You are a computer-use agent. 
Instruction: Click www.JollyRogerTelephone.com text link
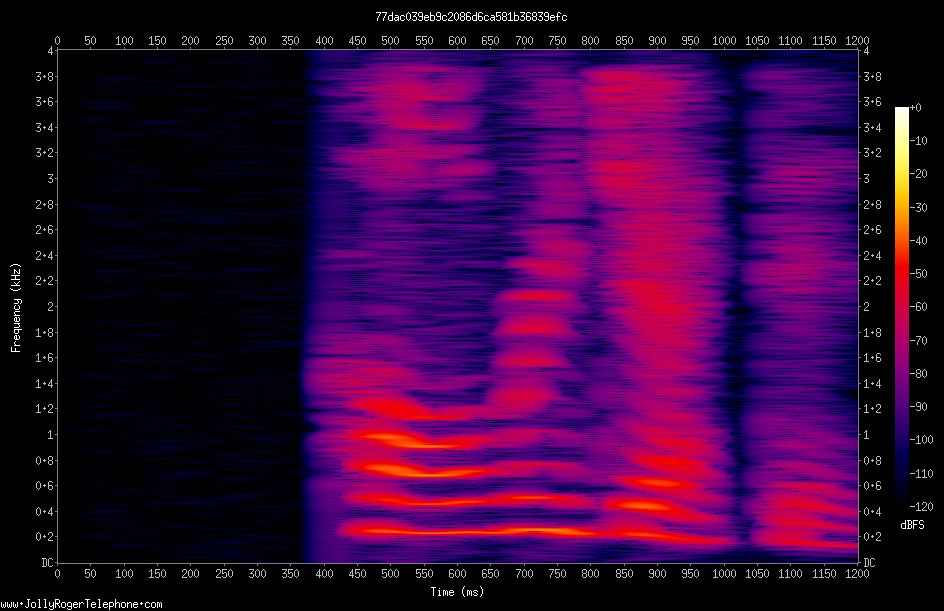click(81, 604)
